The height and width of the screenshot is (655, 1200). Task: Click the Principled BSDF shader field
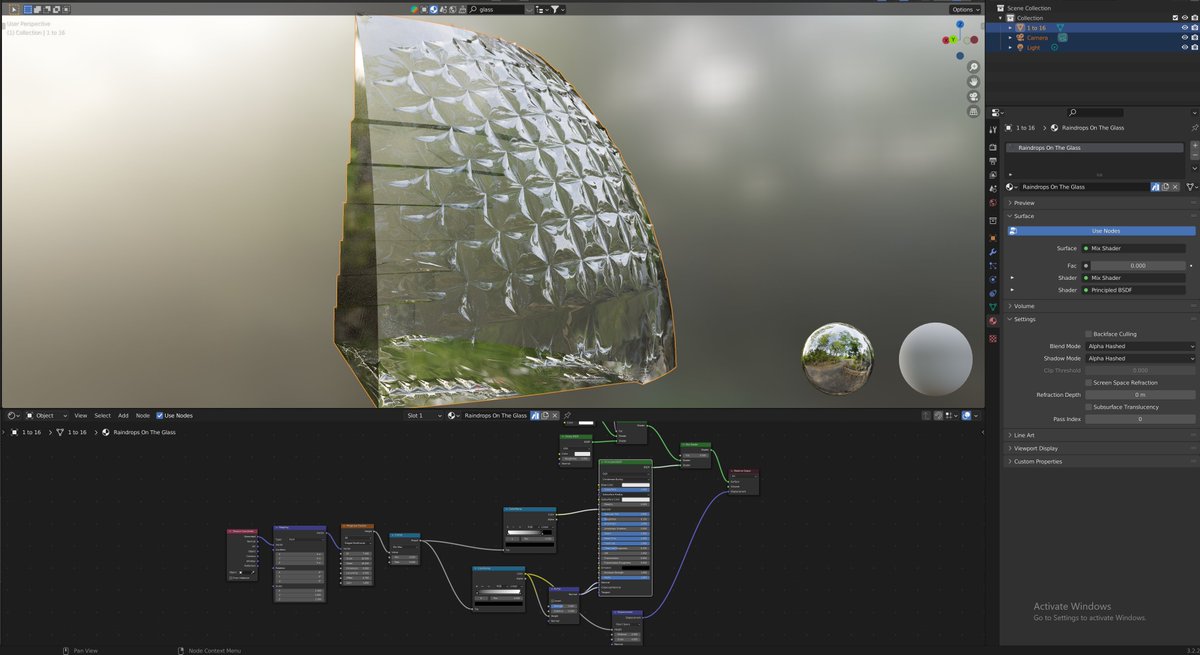point(1133,290)
